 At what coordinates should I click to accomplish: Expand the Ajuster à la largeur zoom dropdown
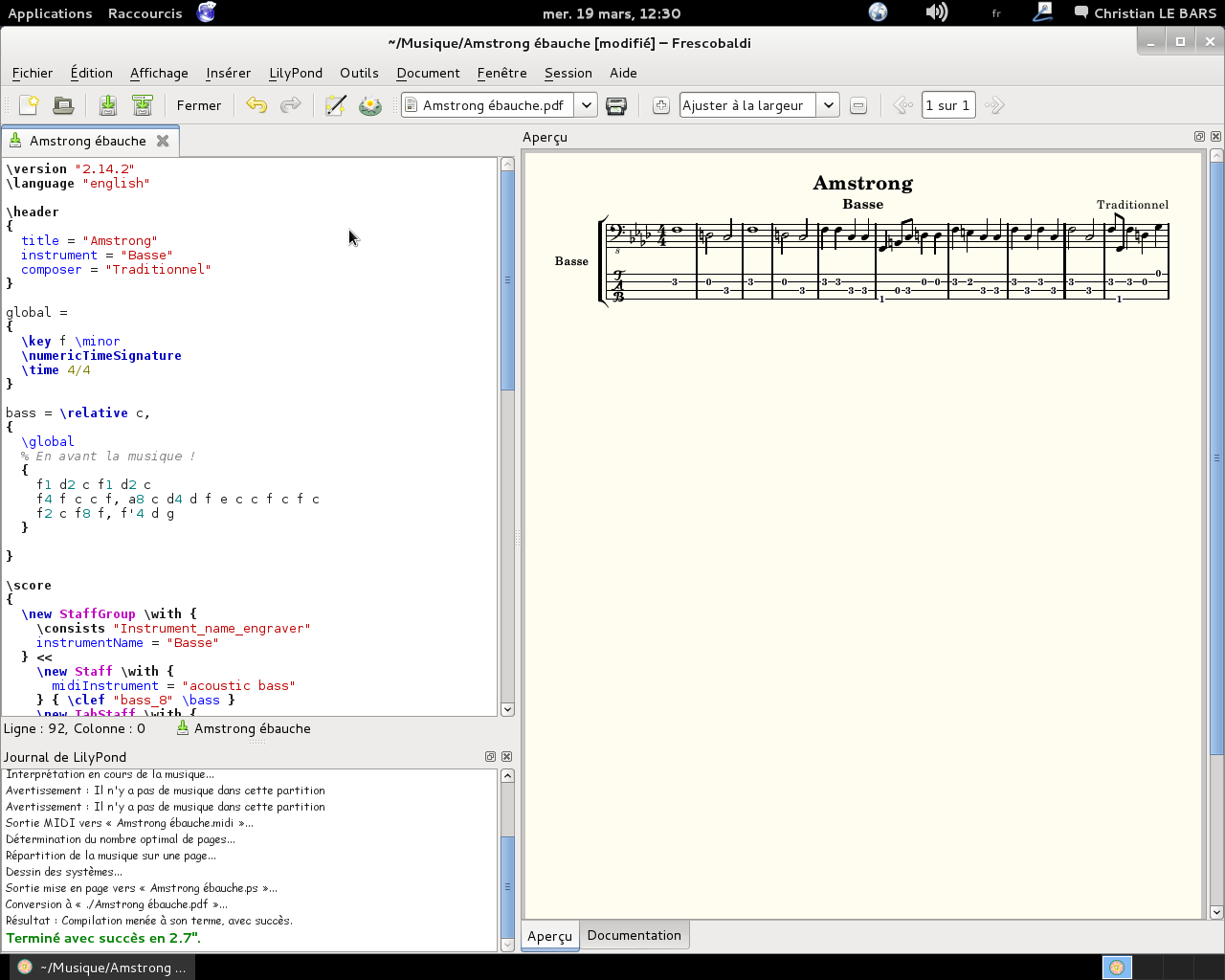tap(828, 105)
